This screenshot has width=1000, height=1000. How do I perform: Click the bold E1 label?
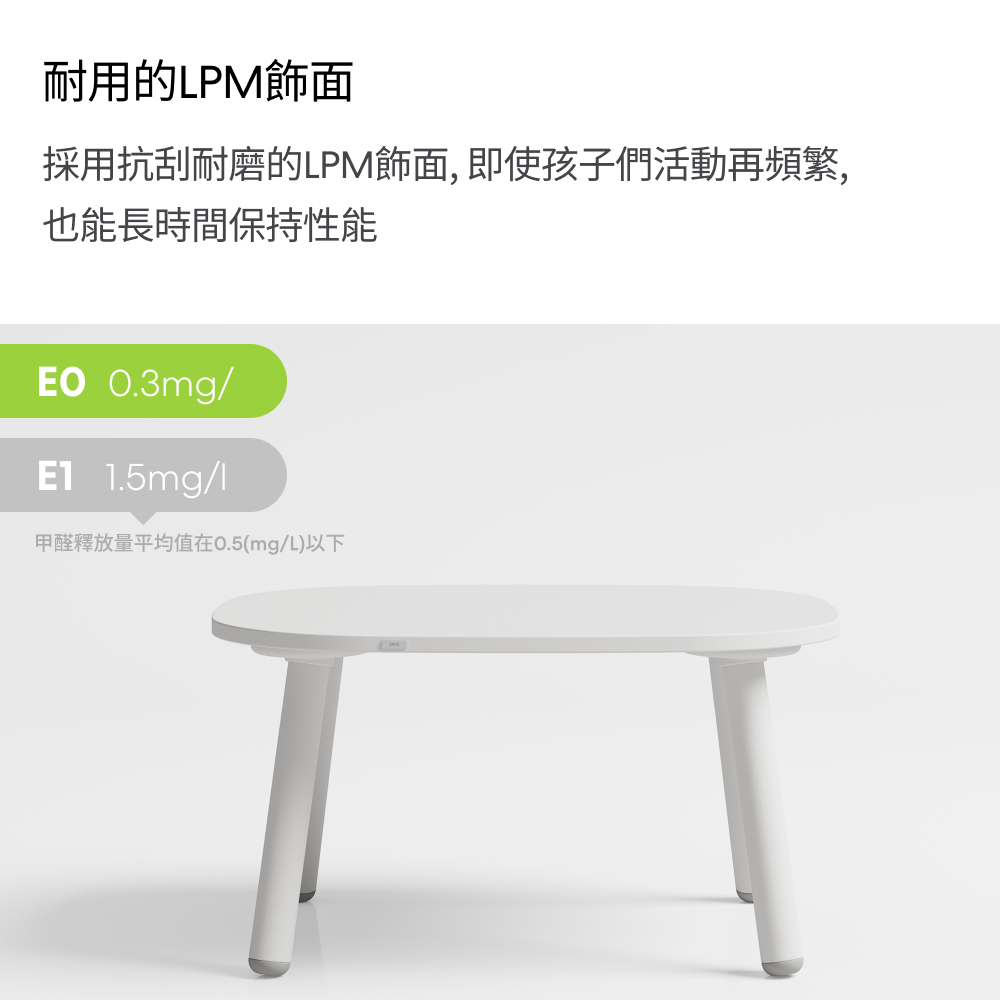55,476
